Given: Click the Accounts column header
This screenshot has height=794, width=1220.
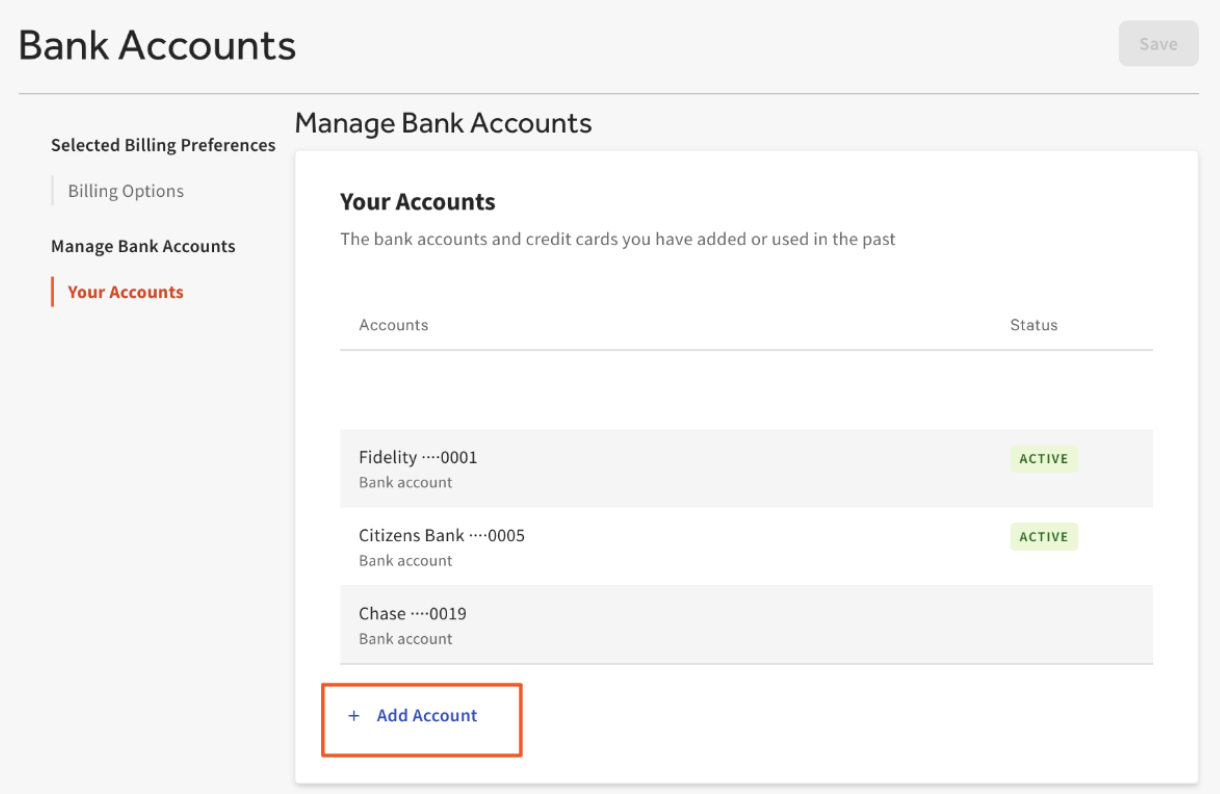Looking at the screenshot, I should coord(393,324).
